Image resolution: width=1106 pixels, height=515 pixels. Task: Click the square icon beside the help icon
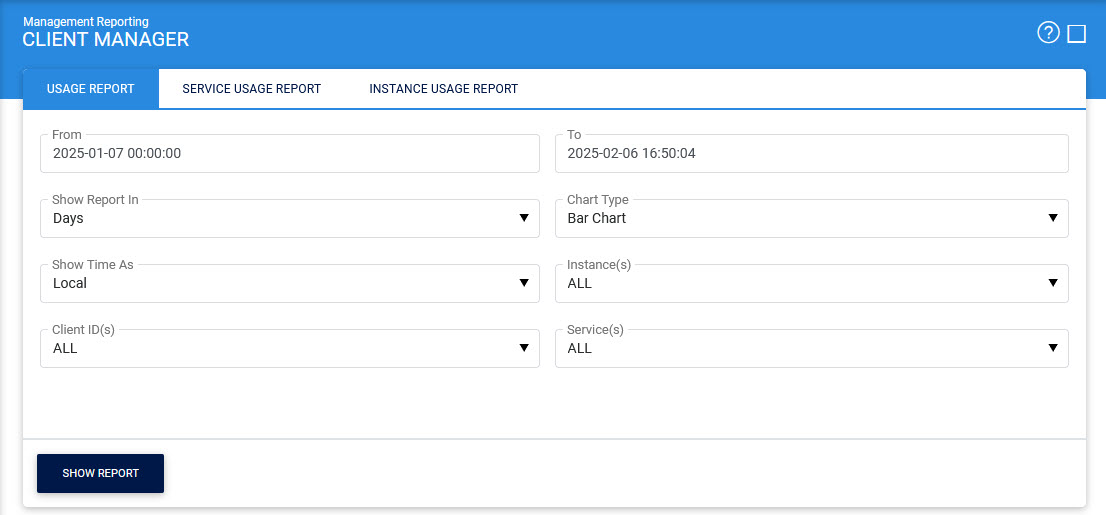(1077, 34)
